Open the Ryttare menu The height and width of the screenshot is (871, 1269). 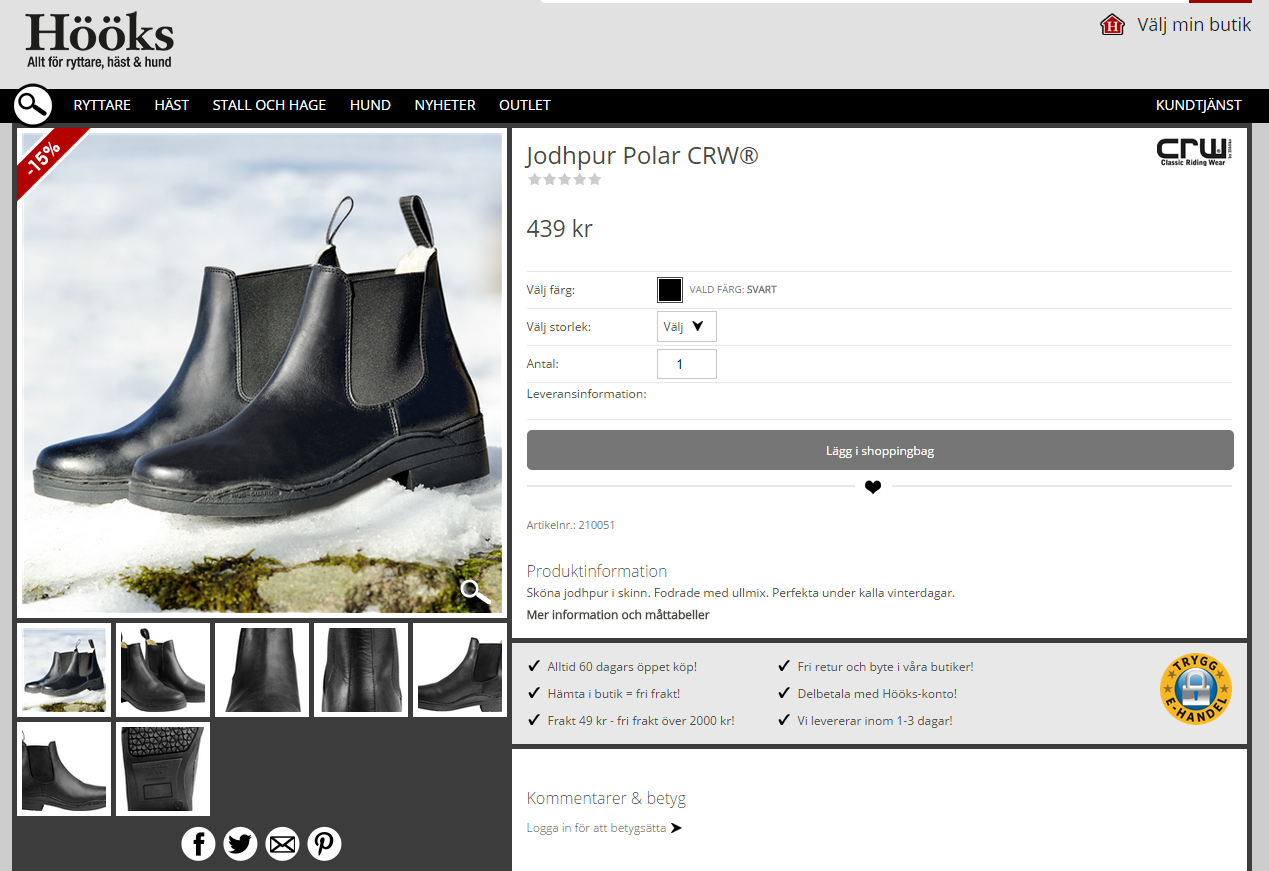pos(102,105)
